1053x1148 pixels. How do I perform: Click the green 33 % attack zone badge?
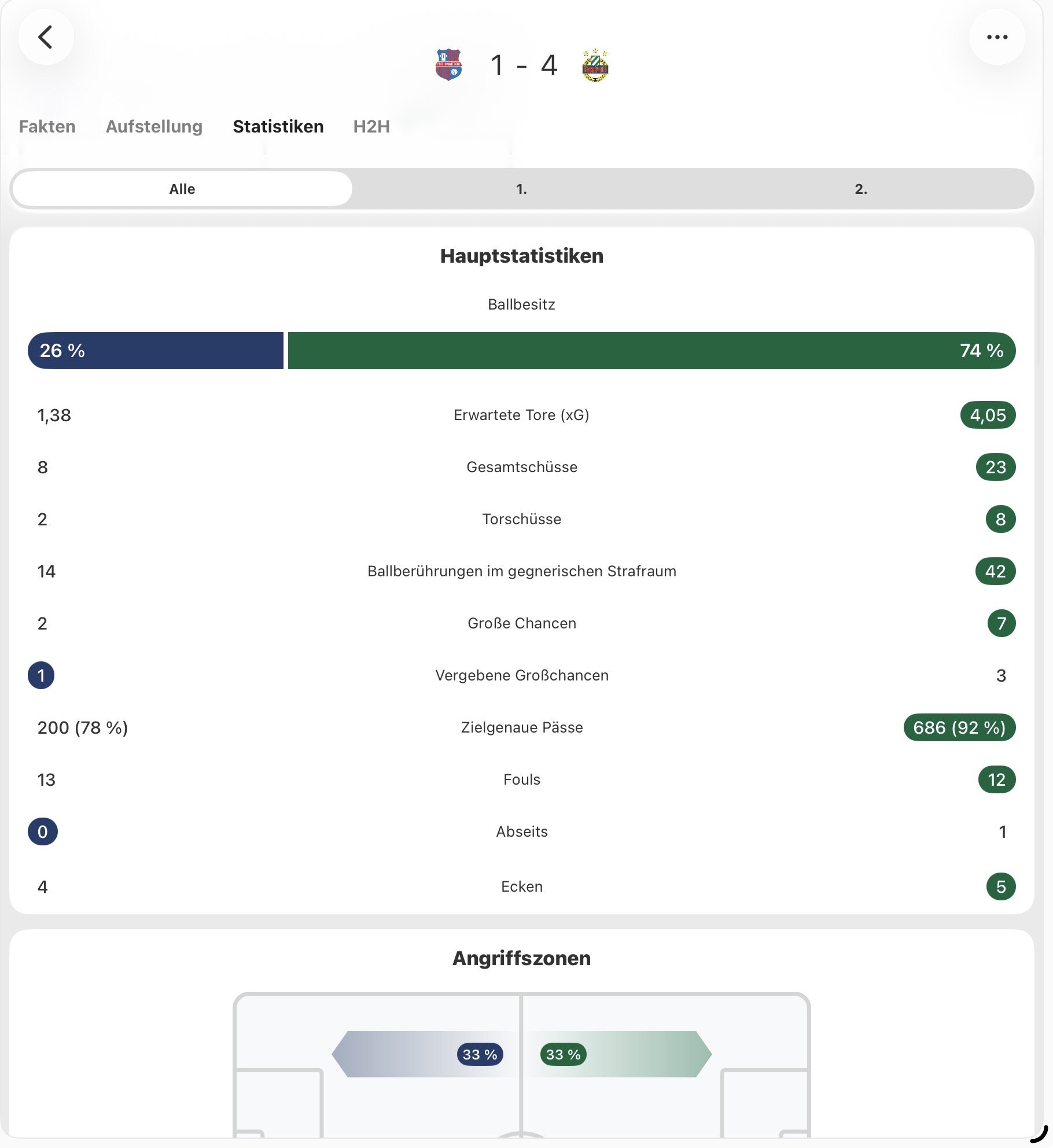point(563,1054)
